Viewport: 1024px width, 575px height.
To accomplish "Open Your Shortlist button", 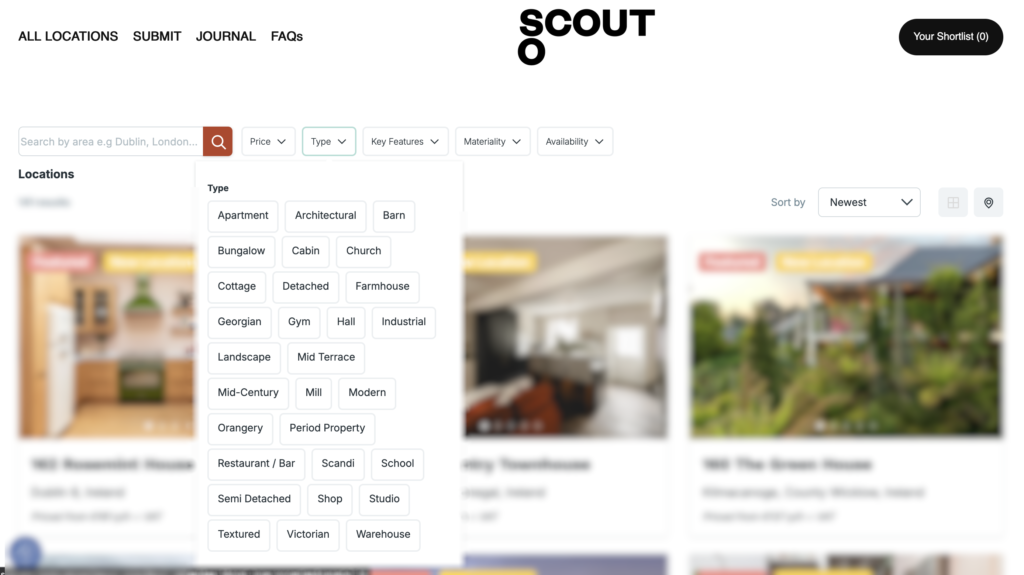I will point(951,37).
